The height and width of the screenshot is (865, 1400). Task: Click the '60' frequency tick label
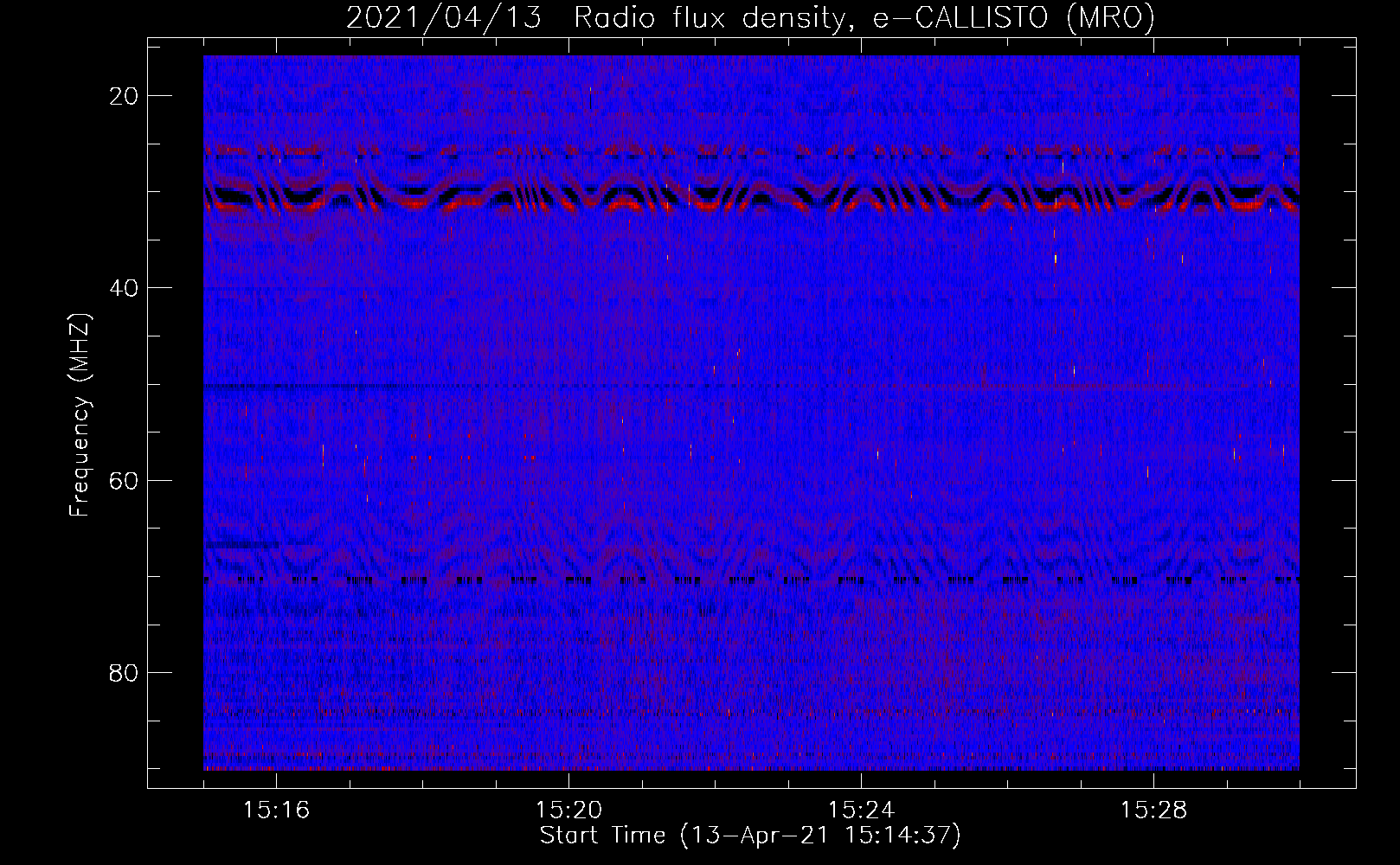point(125,481)
